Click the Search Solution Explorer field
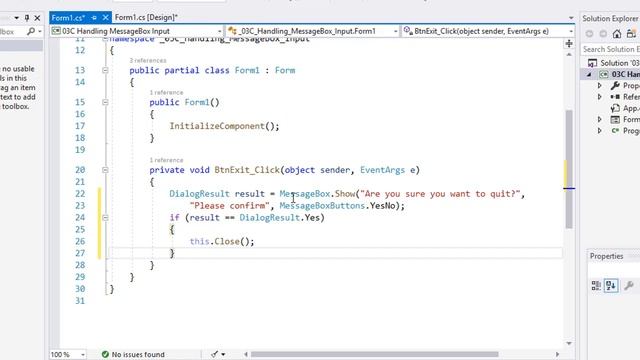640x360 pixels. pos(610,49)
